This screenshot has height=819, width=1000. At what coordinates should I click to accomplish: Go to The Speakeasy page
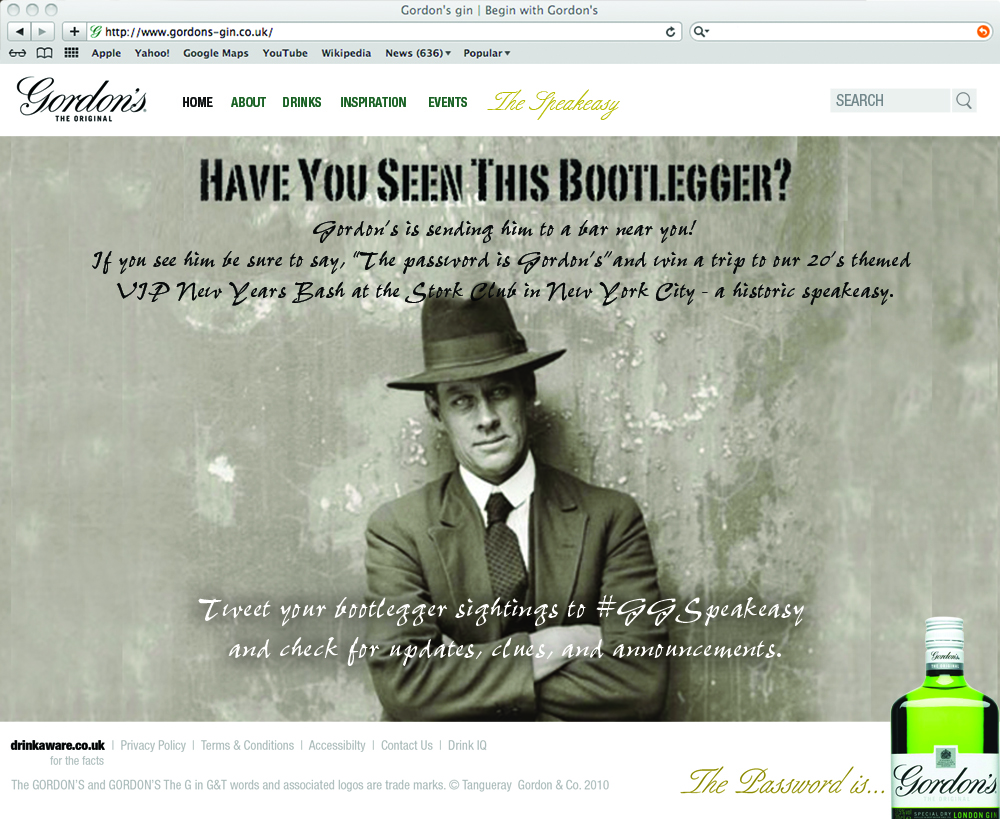pos(554,103)
